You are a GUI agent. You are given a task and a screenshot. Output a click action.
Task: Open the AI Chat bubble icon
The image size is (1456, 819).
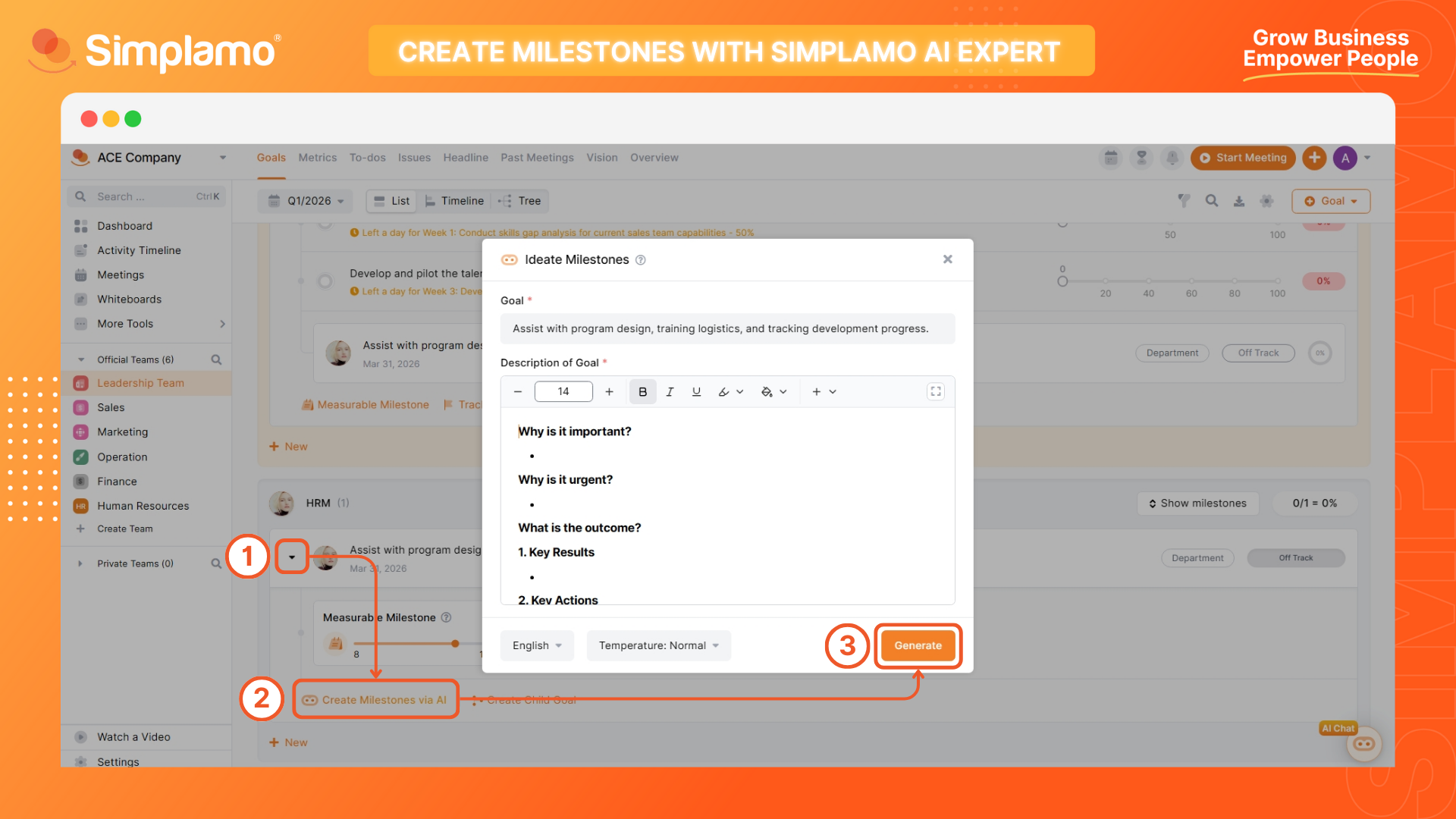click(x=1363, y=744)
